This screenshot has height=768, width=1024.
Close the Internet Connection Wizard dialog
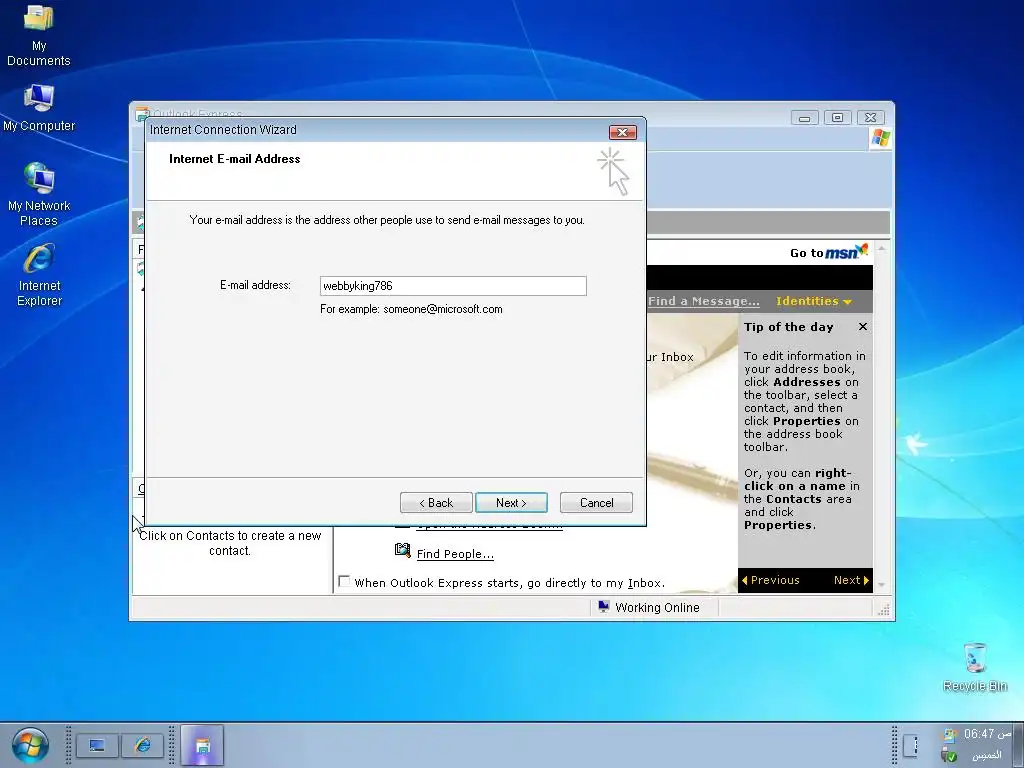pyautogui.click(x=622, y=133)
